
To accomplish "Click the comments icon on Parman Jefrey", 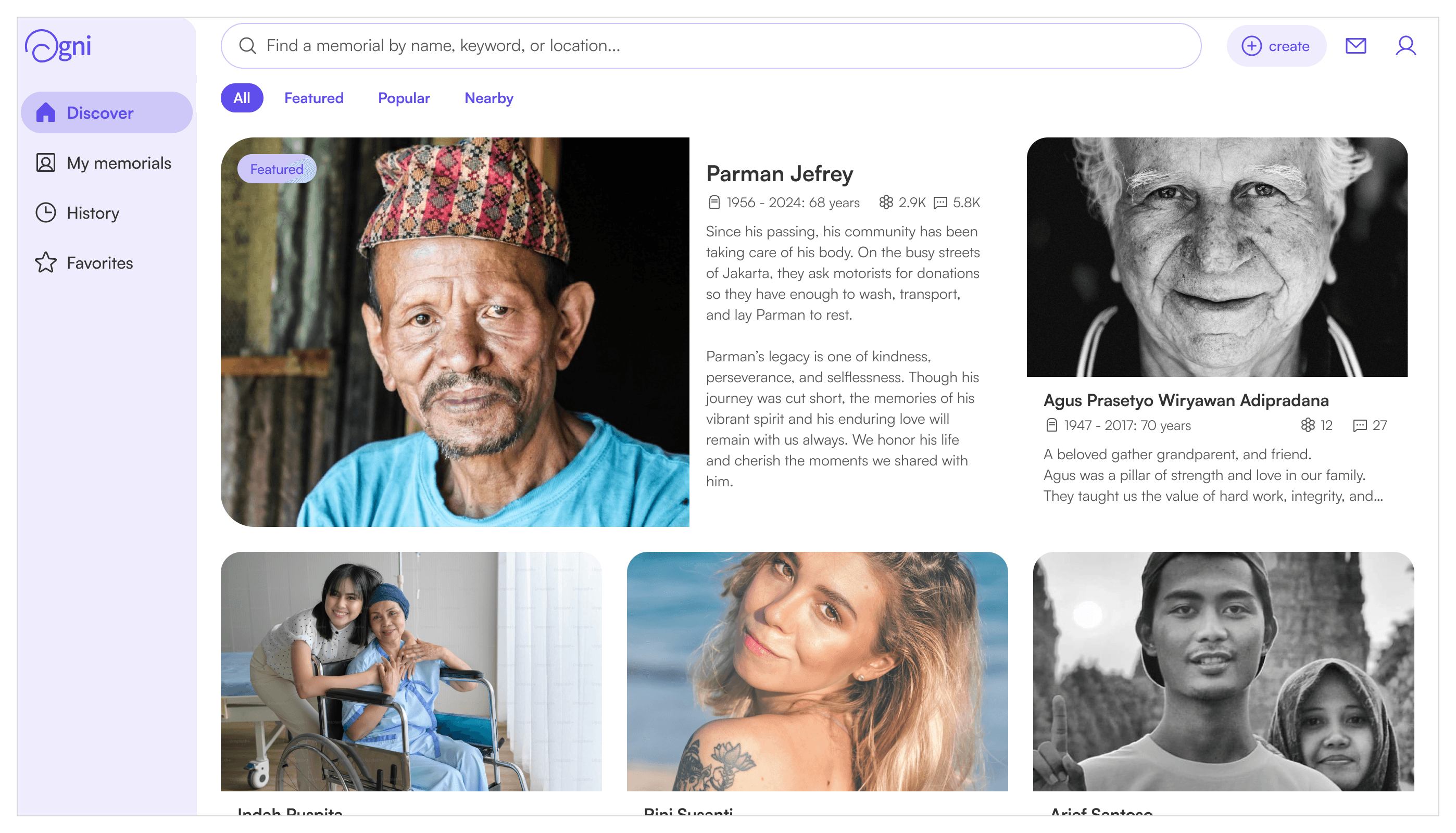I will [939, 203].
